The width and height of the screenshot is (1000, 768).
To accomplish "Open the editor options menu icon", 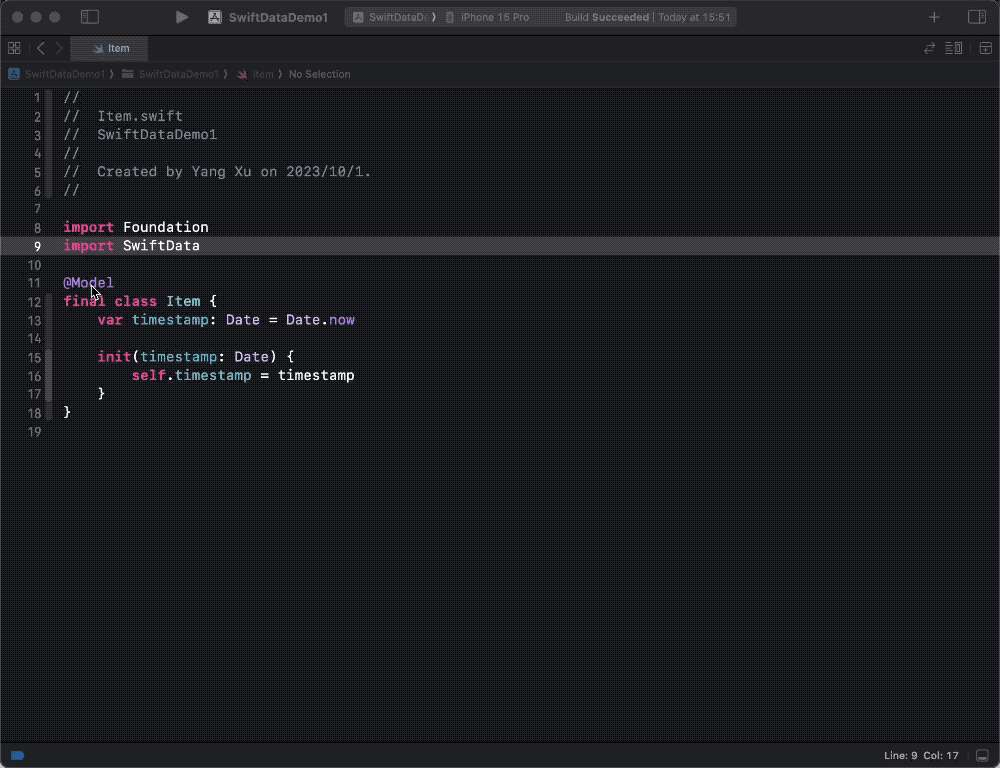I will tap(953, 47).
